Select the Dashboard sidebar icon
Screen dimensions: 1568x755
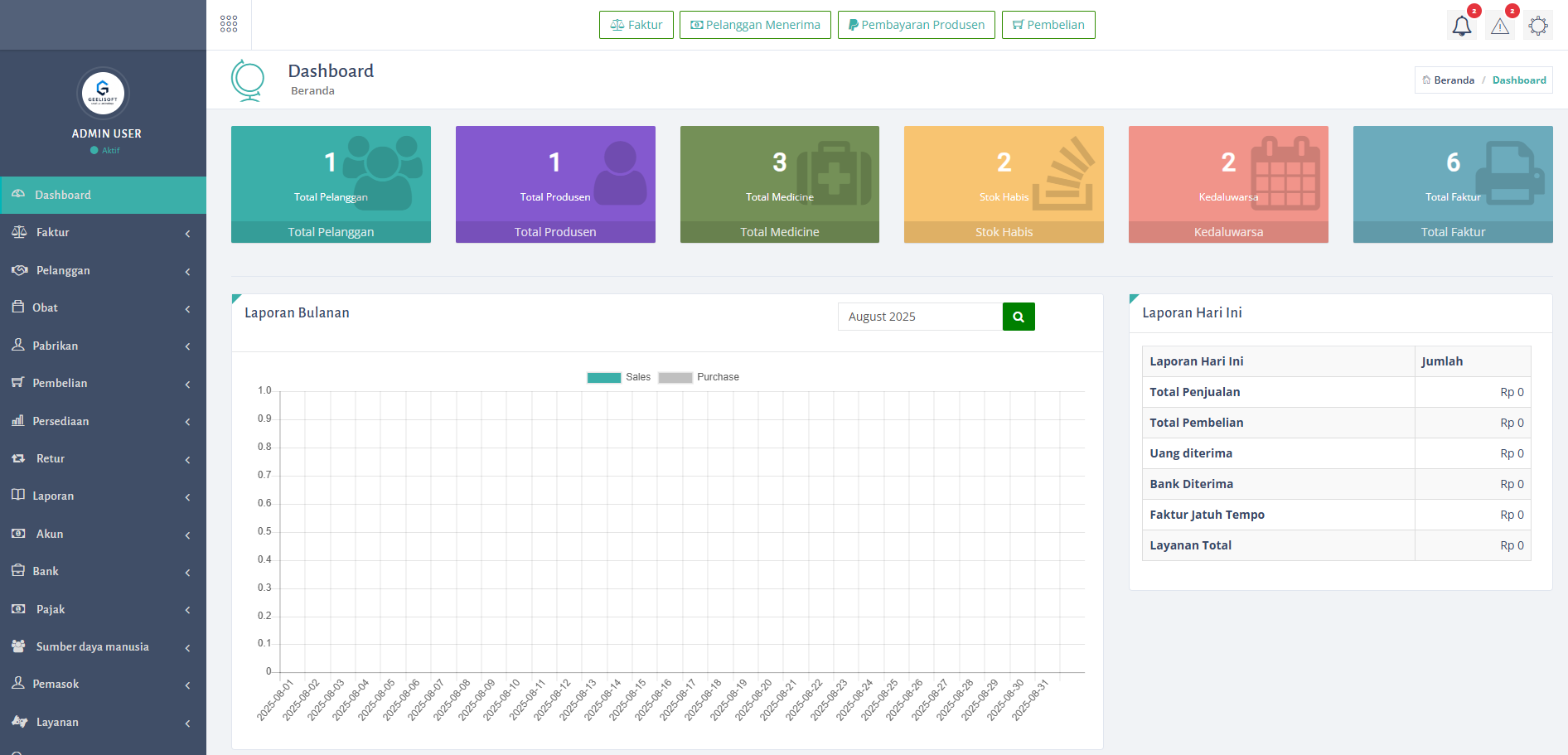coord(19,194)
